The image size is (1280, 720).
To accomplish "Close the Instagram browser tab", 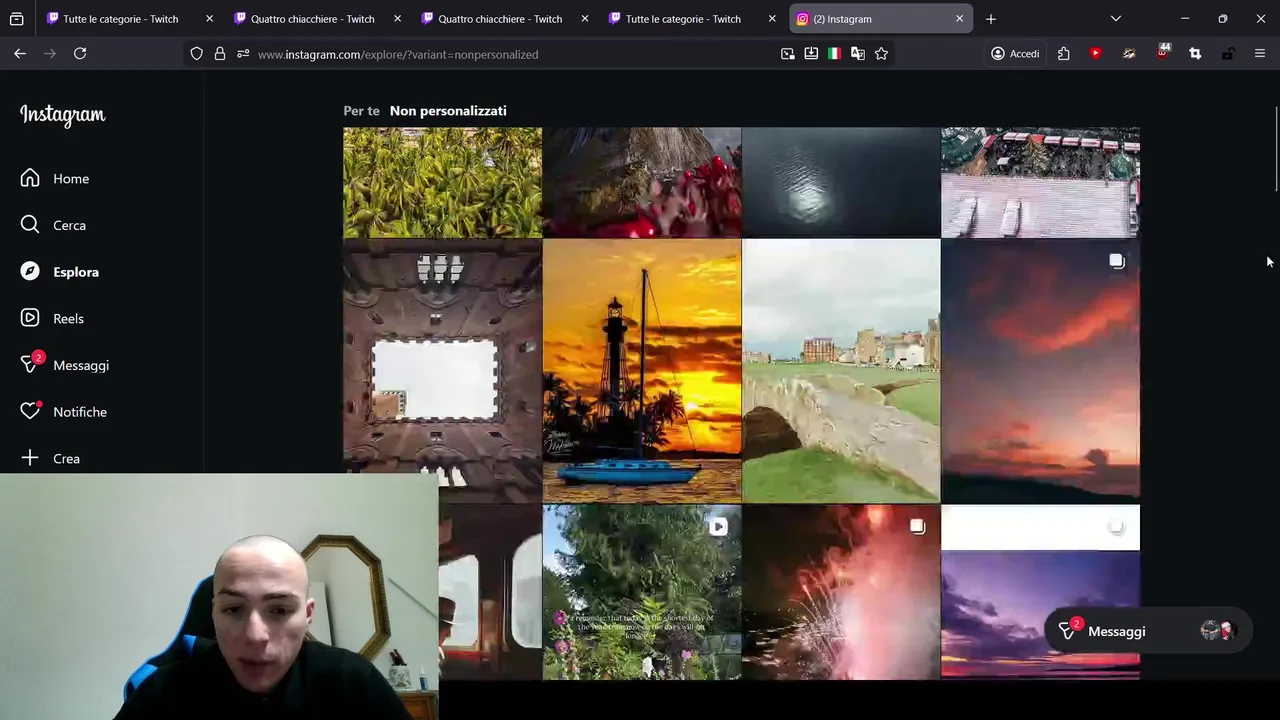I will pos(959,19).
